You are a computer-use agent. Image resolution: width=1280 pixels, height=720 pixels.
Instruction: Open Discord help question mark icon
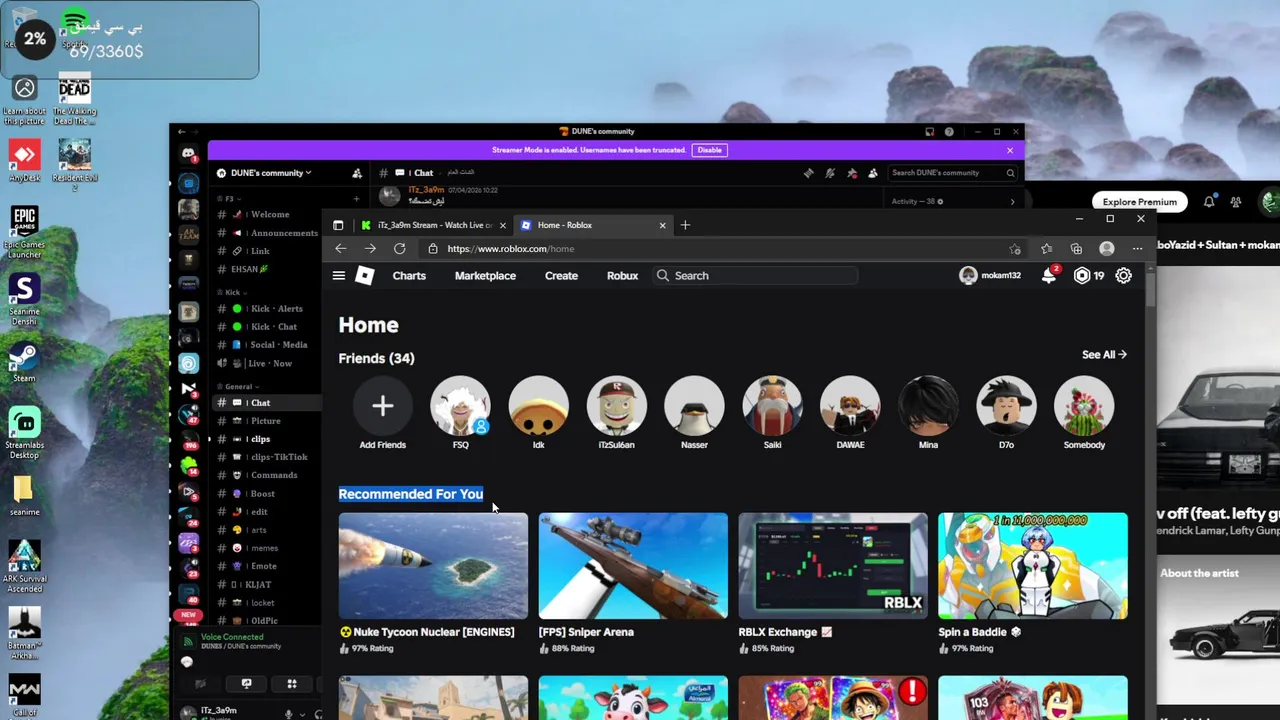click(949, 132)
